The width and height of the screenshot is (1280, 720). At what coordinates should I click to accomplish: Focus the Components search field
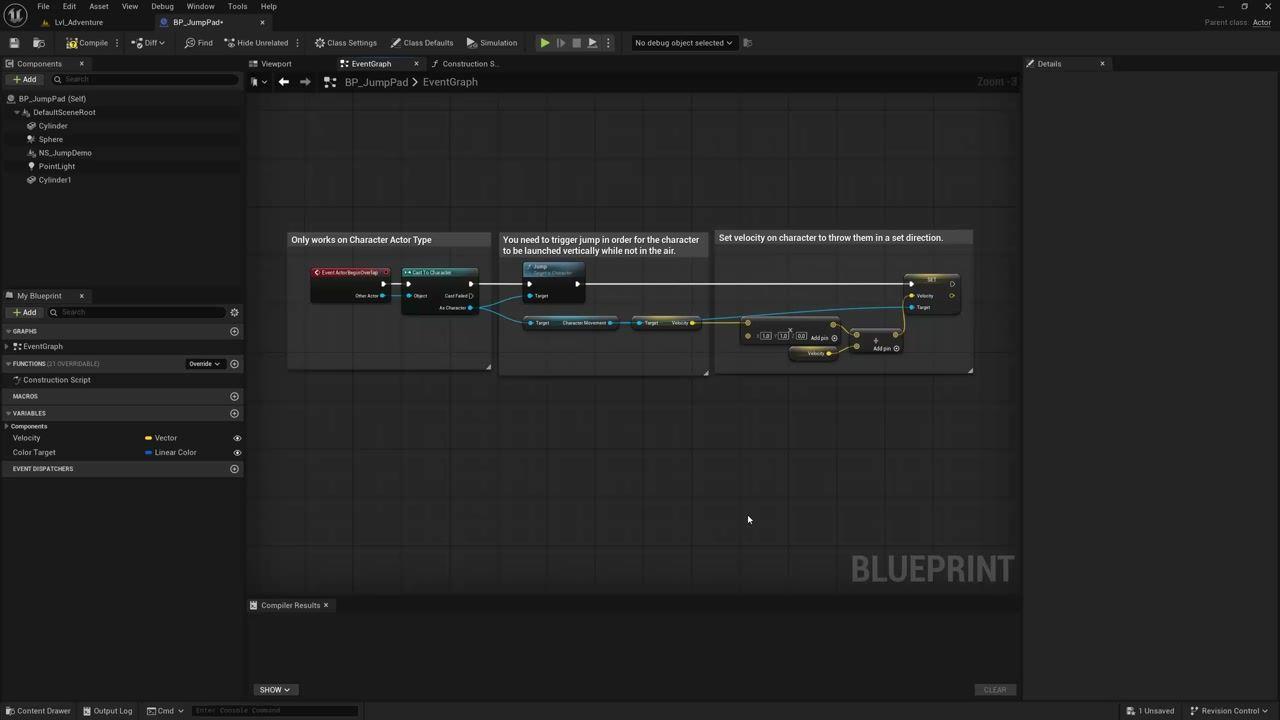coord(145,80)
